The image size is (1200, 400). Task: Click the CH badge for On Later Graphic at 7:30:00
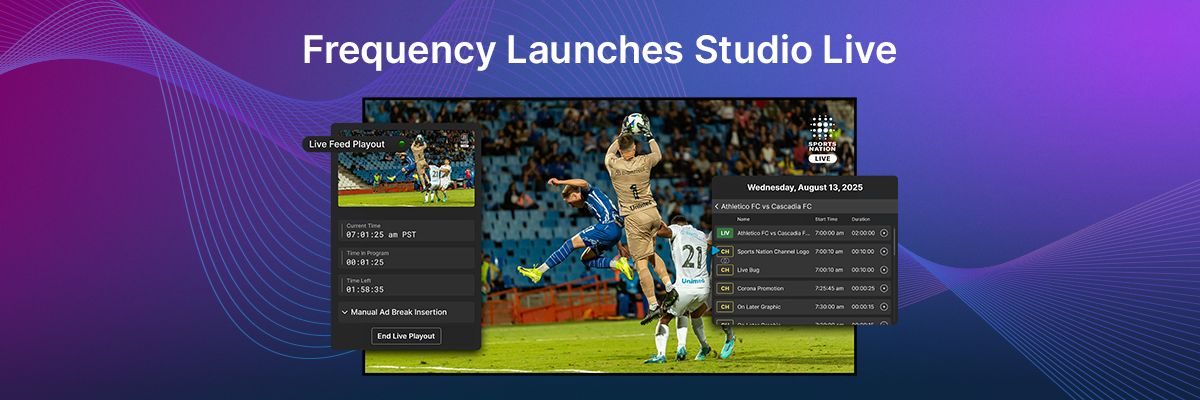(x=725, y=306)
